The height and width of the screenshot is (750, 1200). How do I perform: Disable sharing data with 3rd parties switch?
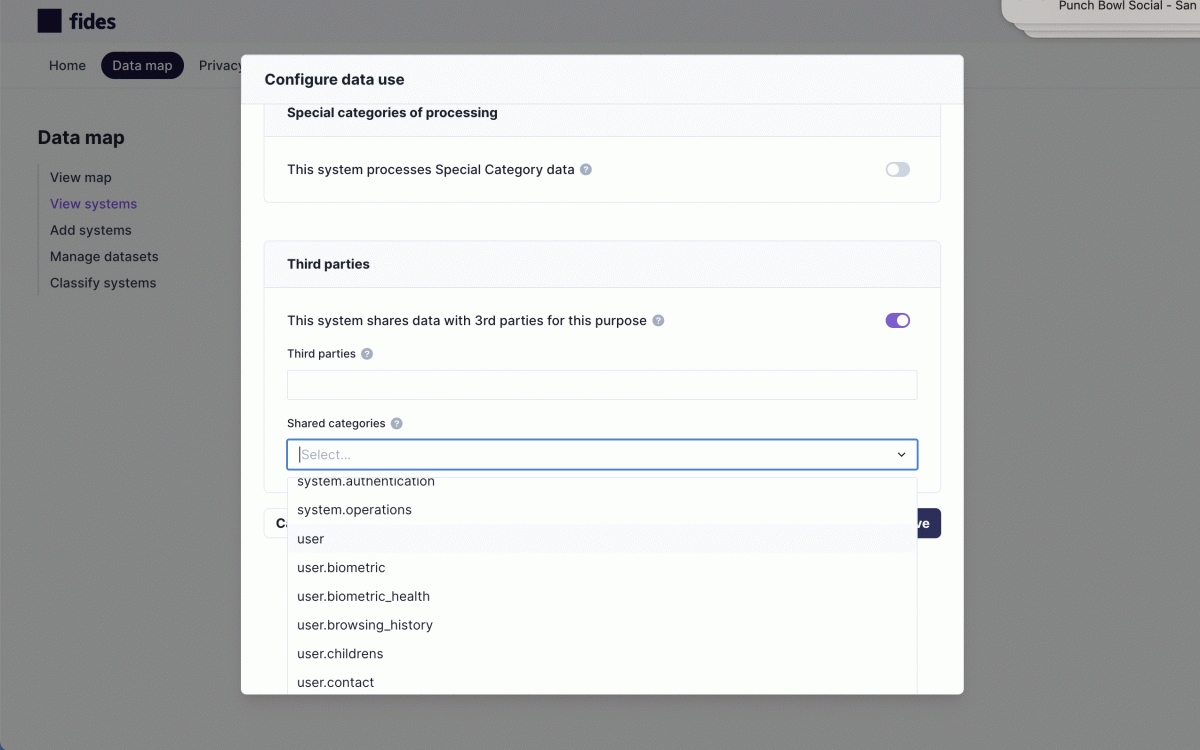tap(898, 321)
